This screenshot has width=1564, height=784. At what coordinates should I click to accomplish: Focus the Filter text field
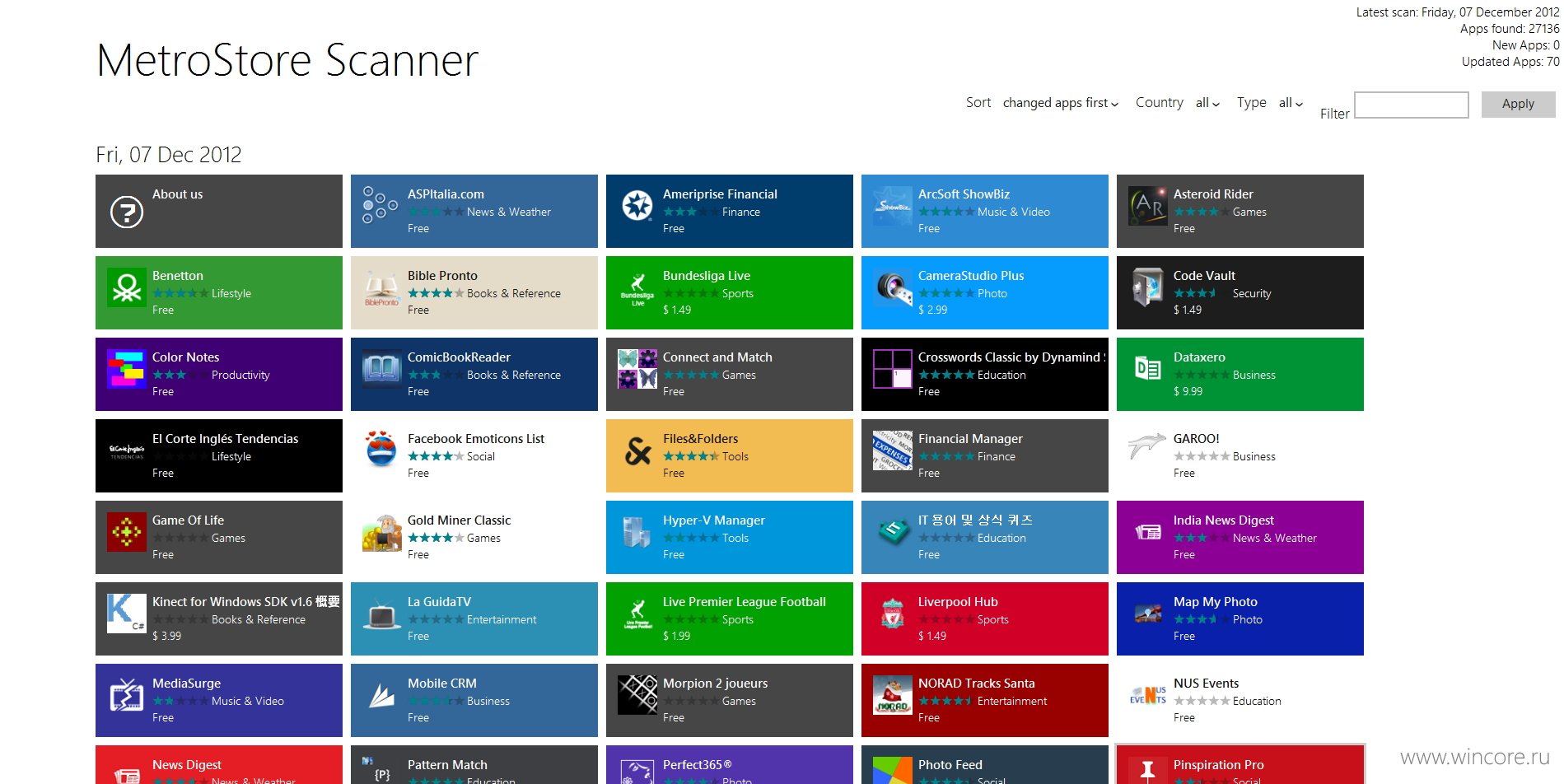coord(1412,105)
